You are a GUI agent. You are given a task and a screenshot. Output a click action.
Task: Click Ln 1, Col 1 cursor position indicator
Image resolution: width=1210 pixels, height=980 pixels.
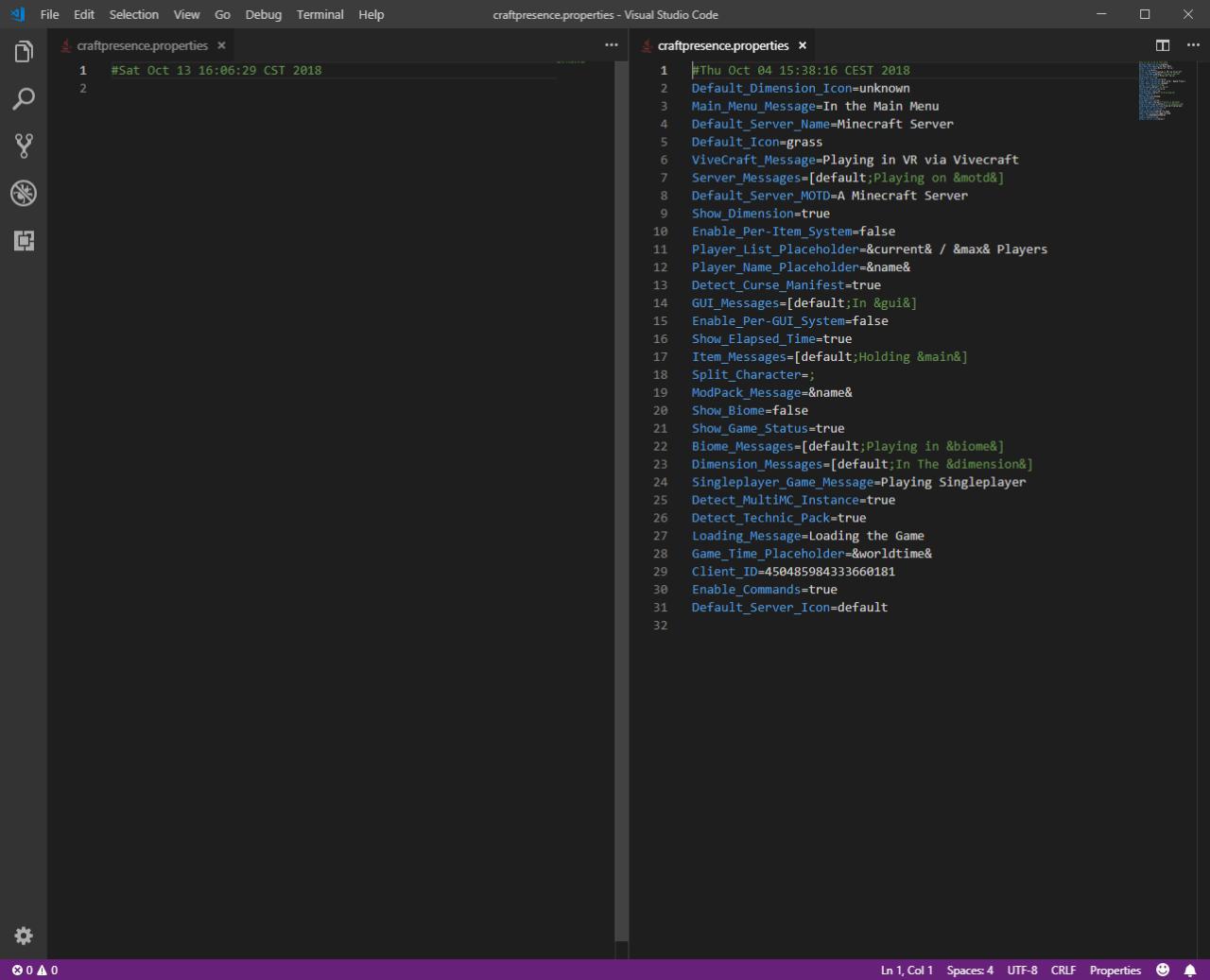(907, 970)
